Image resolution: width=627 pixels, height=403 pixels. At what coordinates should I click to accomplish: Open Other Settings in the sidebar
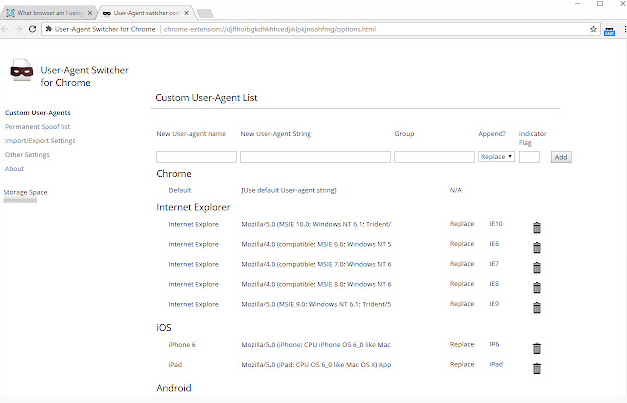click(27, 155)
